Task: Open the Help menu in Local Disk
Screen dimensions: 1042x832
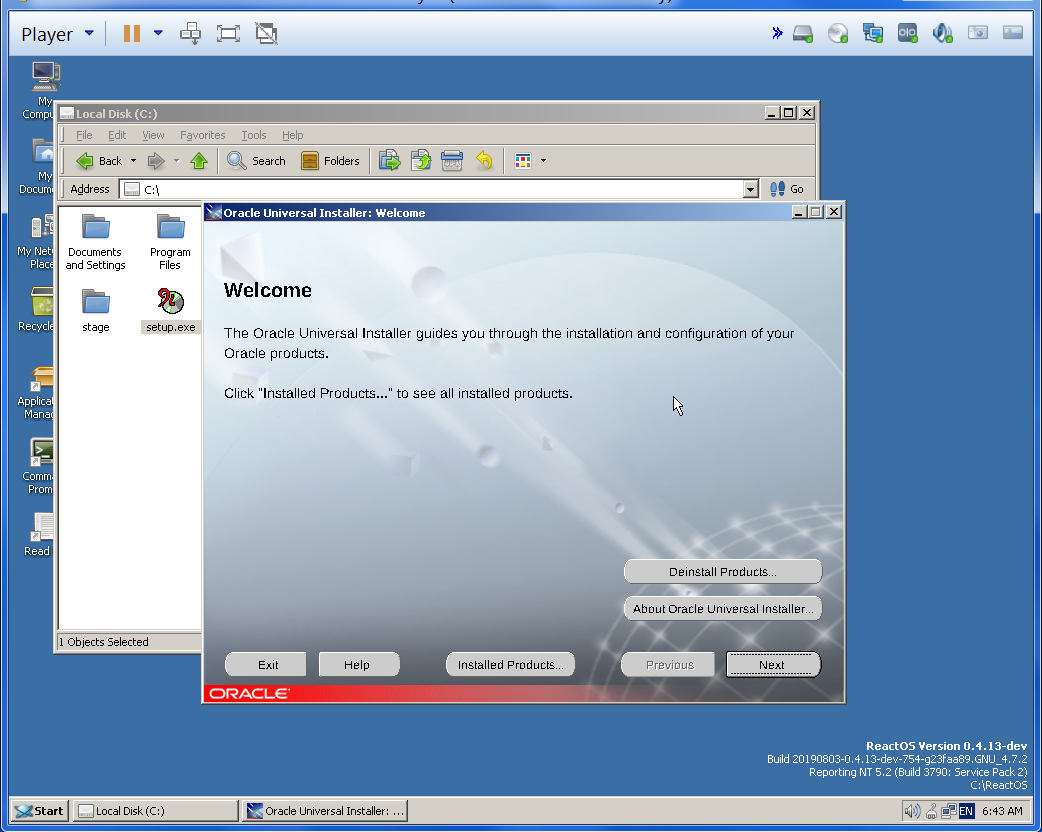Action: [x=292, y=135]
